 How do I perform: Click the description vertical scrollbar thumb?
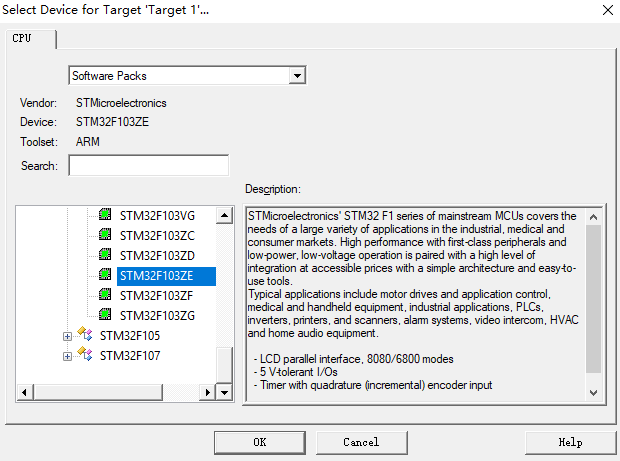(594, 299)
